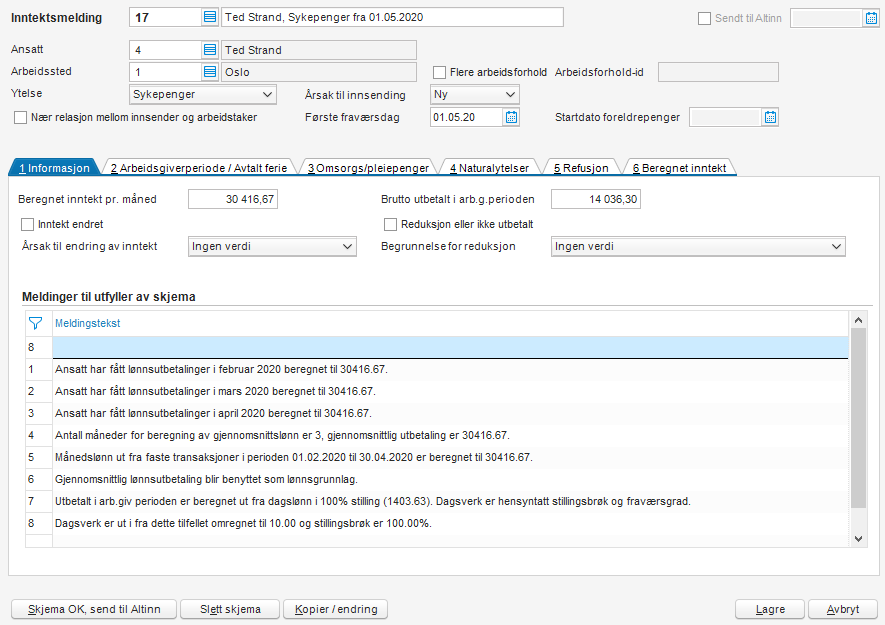Viewport: 885px width, 625px height.
Task: Click the Ted Strand employee name field
Action: (319, 50)
